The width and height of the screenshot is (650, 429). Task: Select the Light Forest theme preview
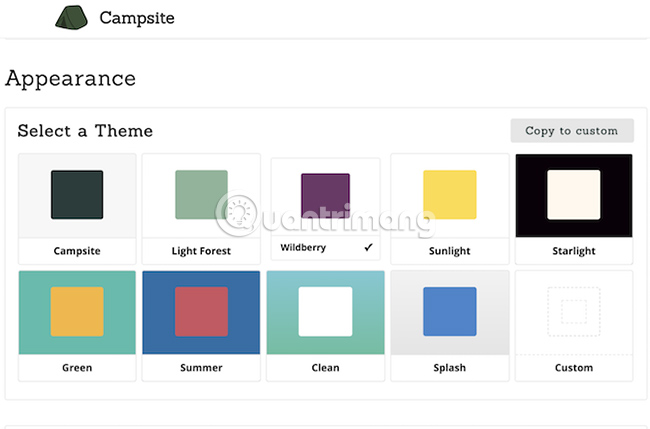[201, 195]
